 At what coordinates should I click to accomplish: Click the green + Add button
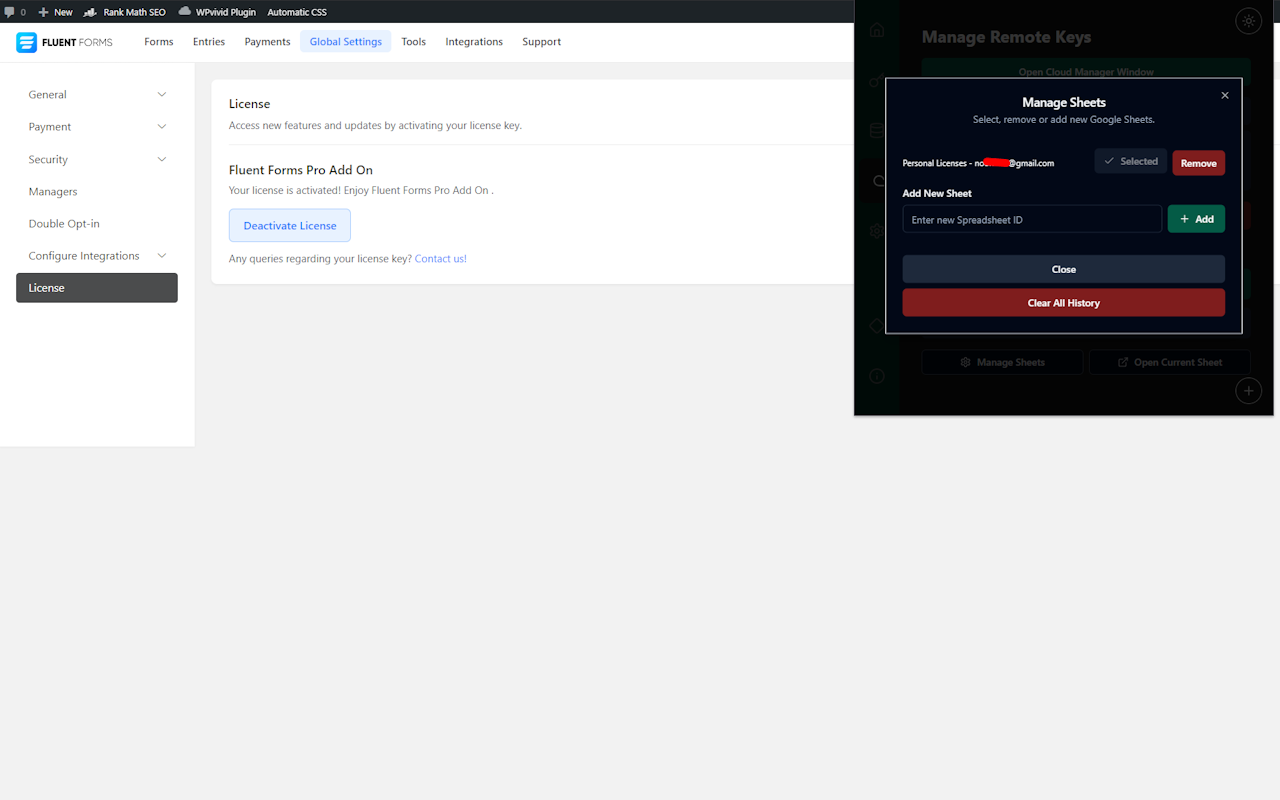pos(1196,219)
